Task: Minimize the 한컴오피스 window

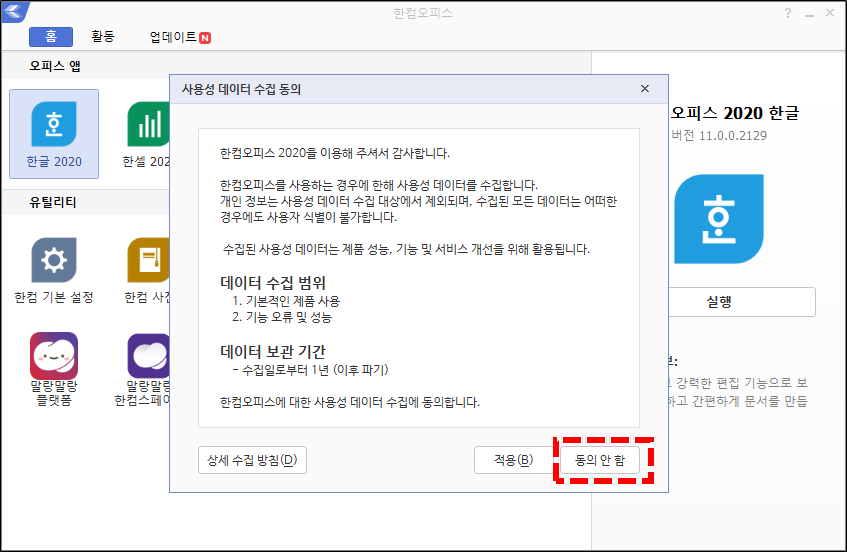Action: point(809,14)
